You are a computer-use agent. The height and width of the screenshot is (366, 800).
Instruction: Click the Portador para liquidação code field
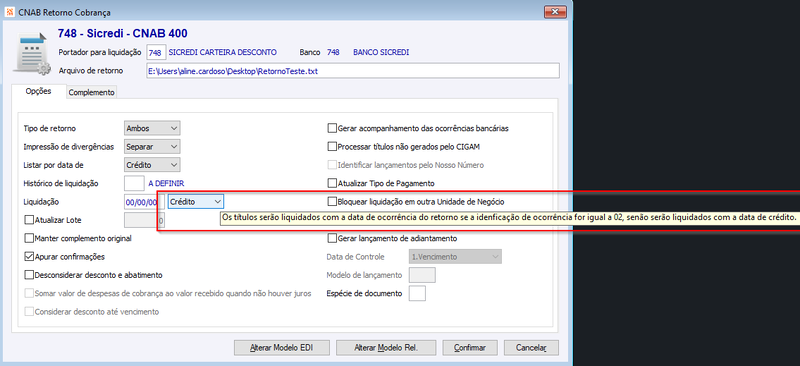click(156, 52)
